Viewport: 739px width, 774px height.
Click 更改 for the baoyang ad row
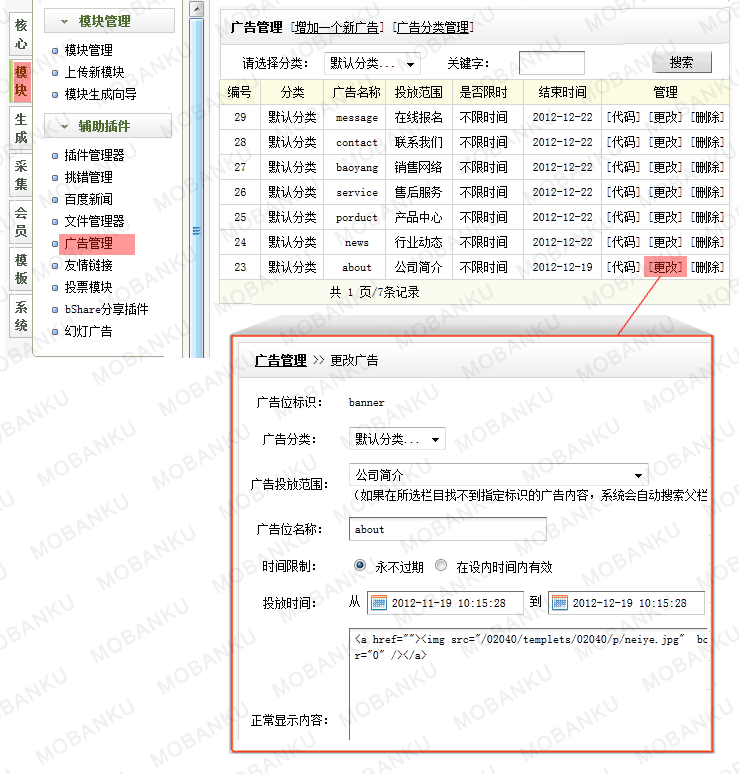tap(665, 167)
